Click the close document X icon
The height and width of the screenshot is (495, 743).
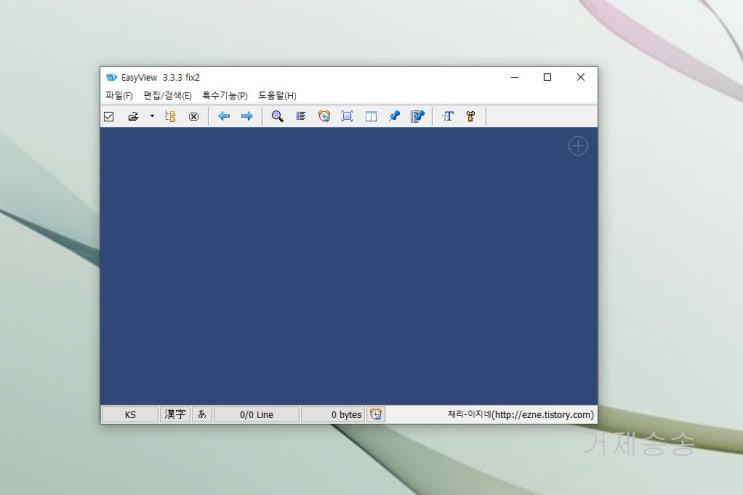click(x=193, y=117)
